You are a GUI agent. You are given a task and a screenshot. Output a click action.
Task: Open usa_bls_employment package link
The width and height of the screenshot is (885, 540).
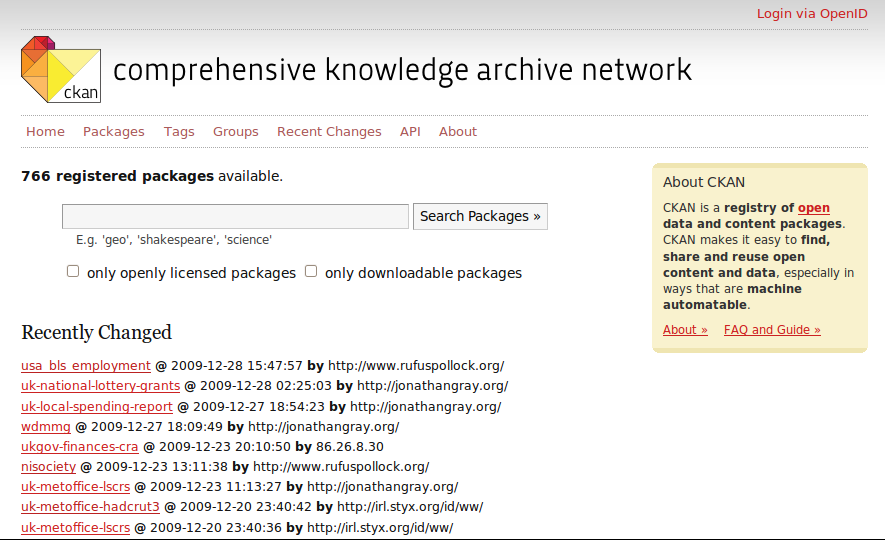(x=86, y=366)
